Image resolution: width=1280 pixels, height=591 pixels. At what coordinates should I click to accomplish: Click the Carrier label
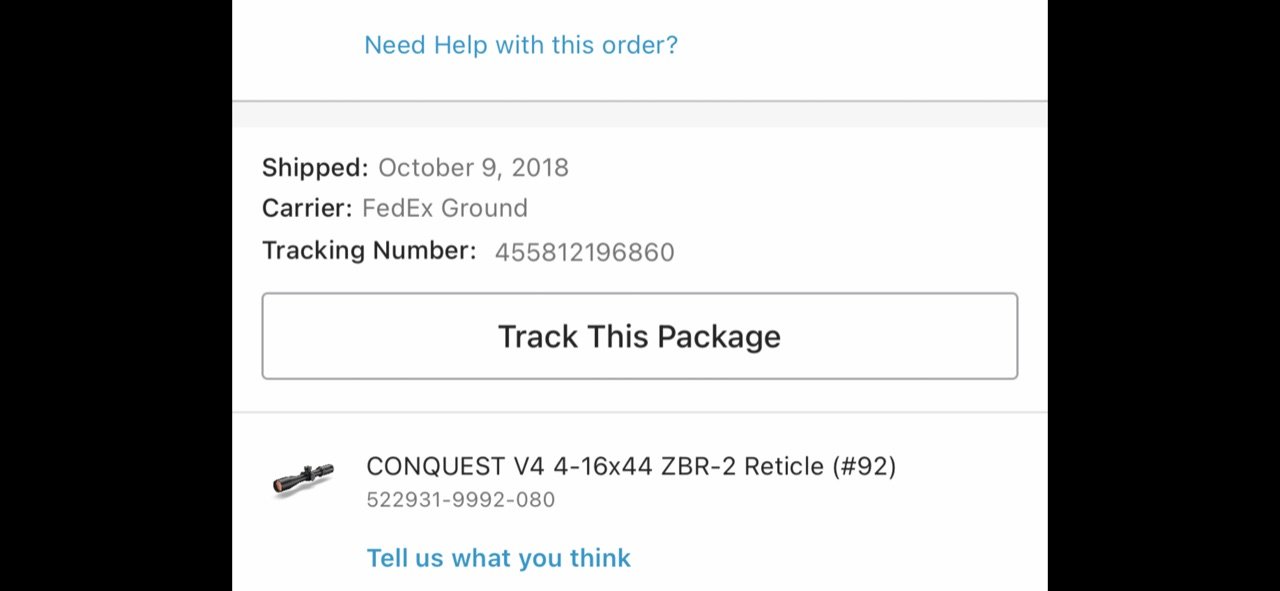click(307, 208)
